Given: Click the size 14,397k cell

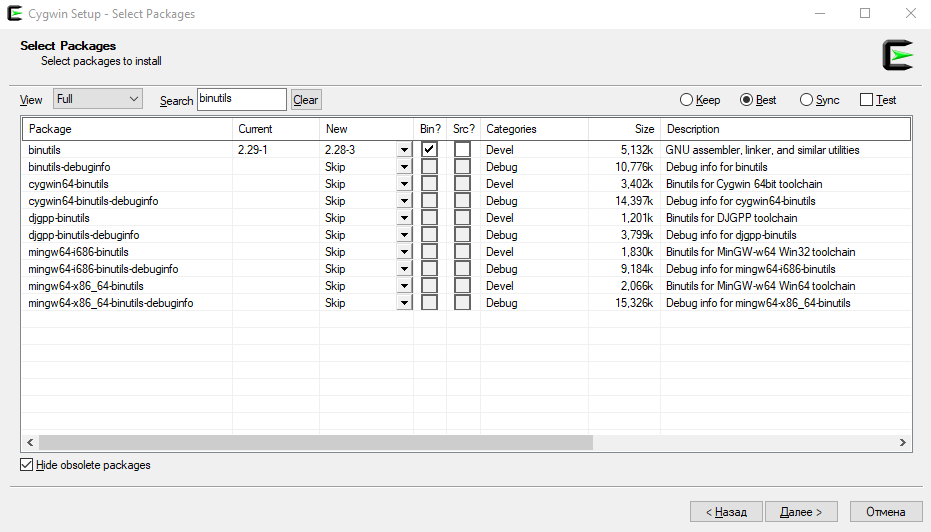Looking at the screenshot, I should click(634, 201).
